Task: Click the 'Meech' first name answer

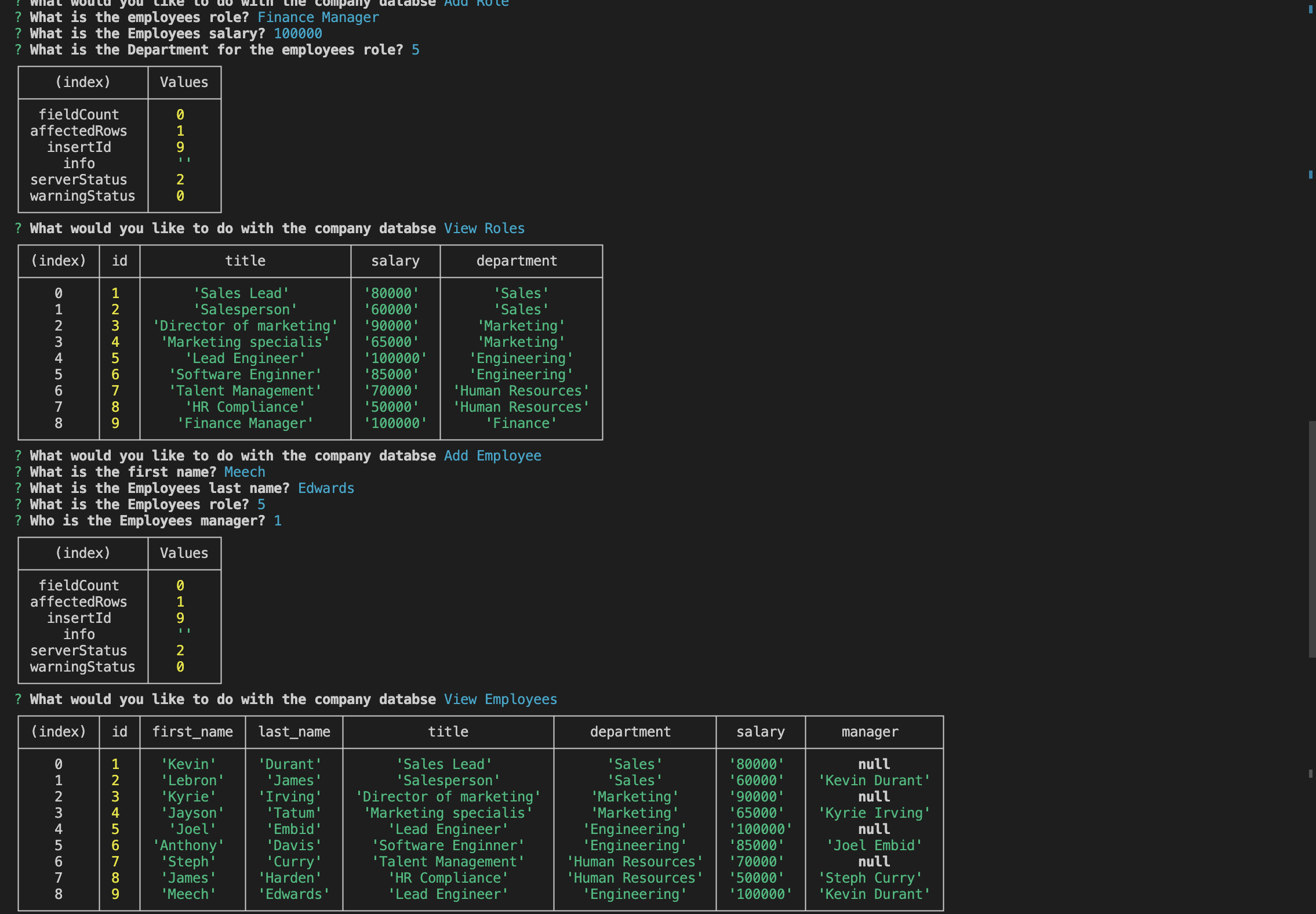Action: 245,472
